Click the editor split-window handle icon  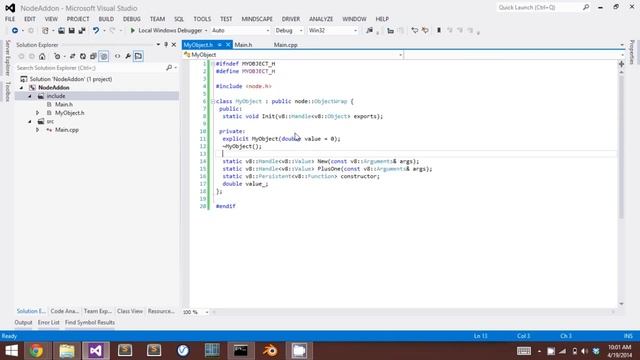click(x=621, y=64)
